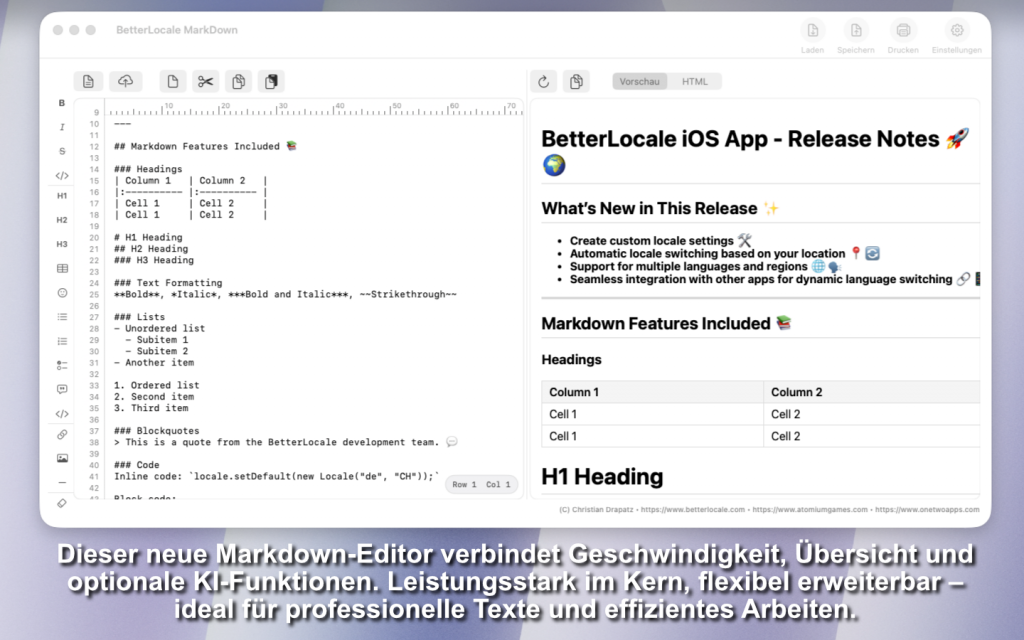This screenshot has width=1024, height=640.
Task: Click the Drucken print button
Action: click(x=903, y=36)
